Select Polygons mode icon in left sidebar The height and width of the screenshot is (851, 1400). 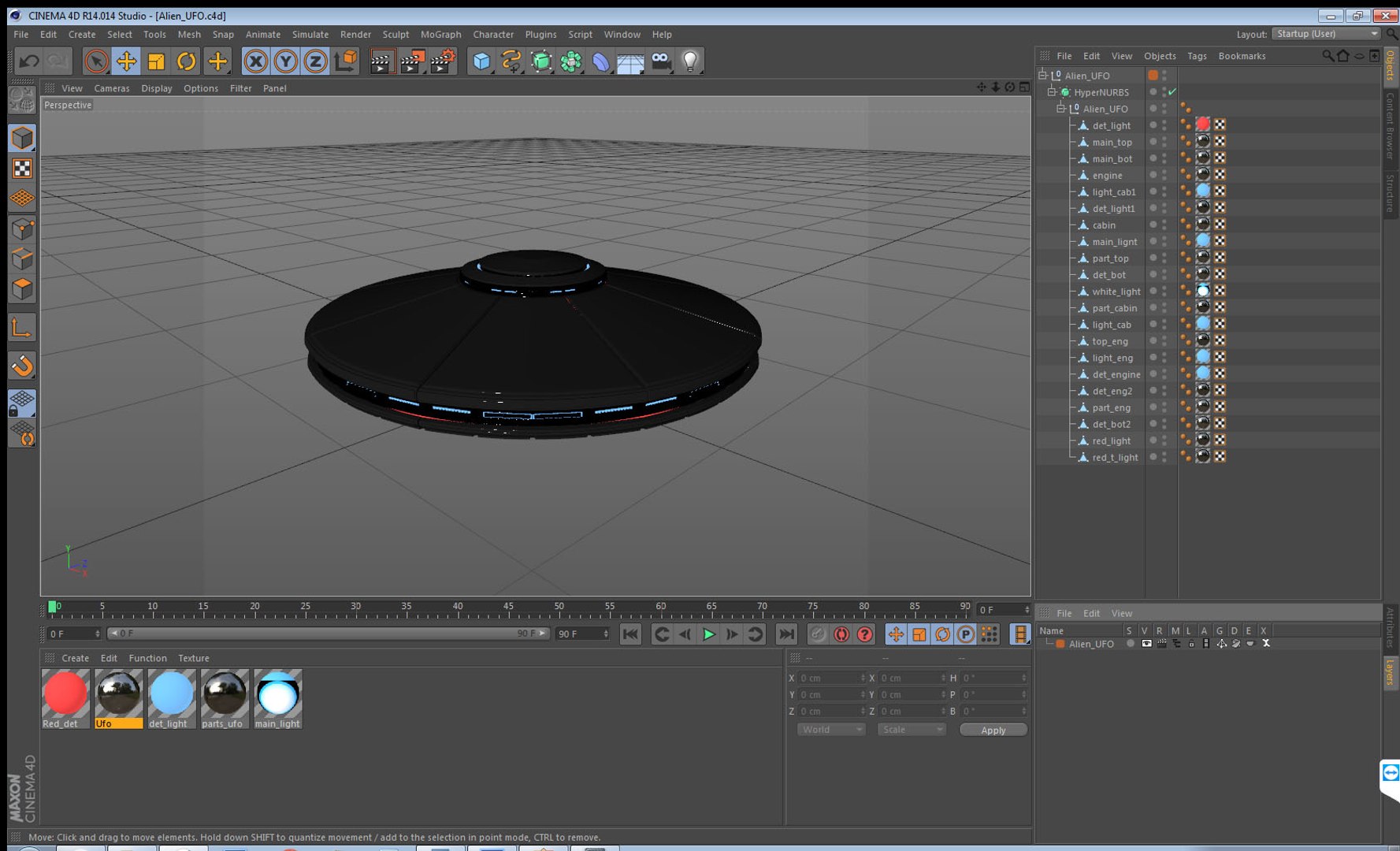point(22,289)
